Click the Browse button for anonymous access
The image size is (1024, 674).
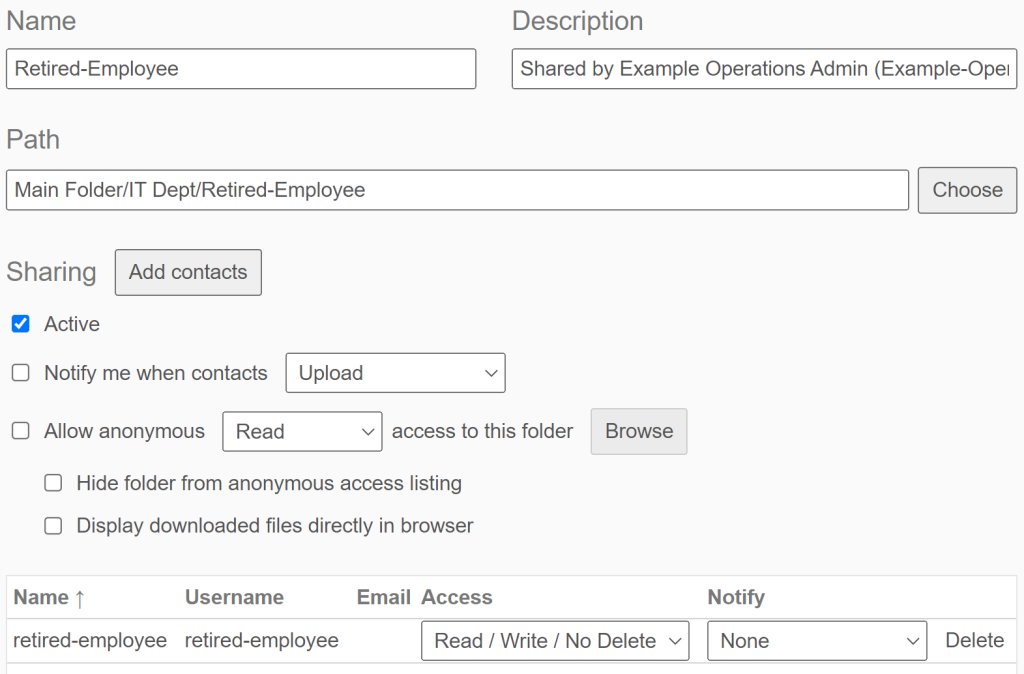pos(638,431)
